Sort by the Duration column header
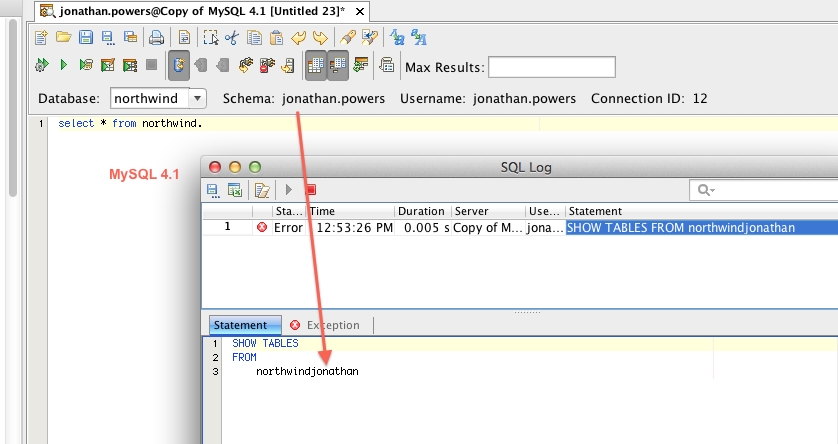The width and height of the screenshot is (838, 444). click(x=423, y=211)
